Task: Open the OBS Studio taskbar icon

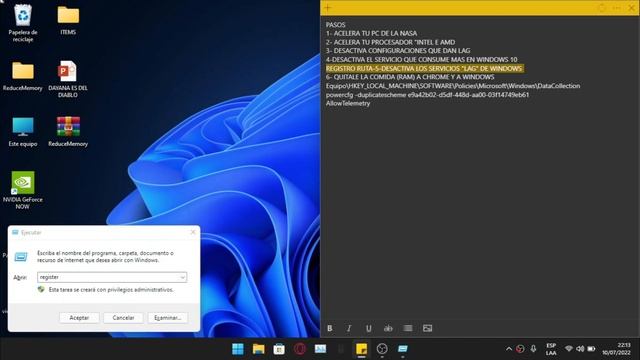Action: click(x=382, y=349)
